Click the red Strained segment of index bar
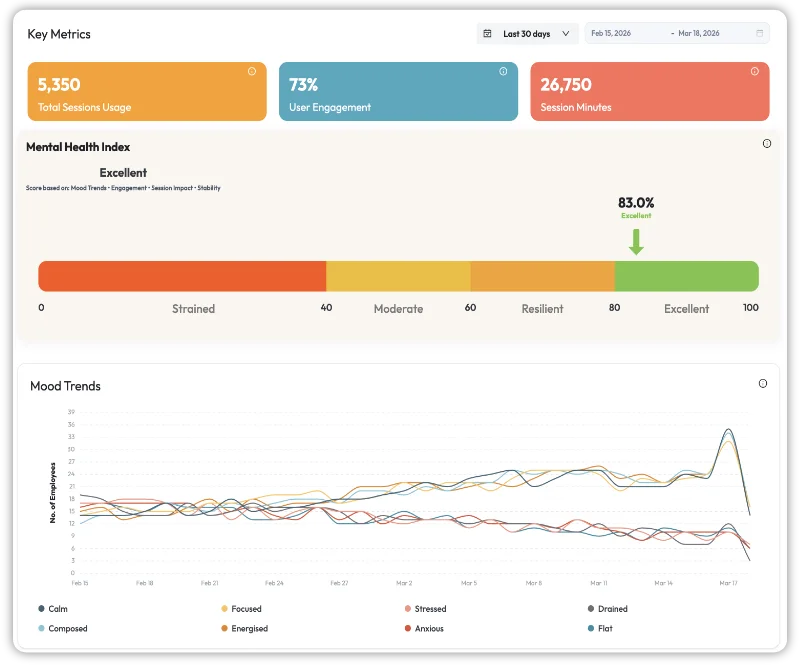Viewport: 800px width, 667px height. pos(182,277)
